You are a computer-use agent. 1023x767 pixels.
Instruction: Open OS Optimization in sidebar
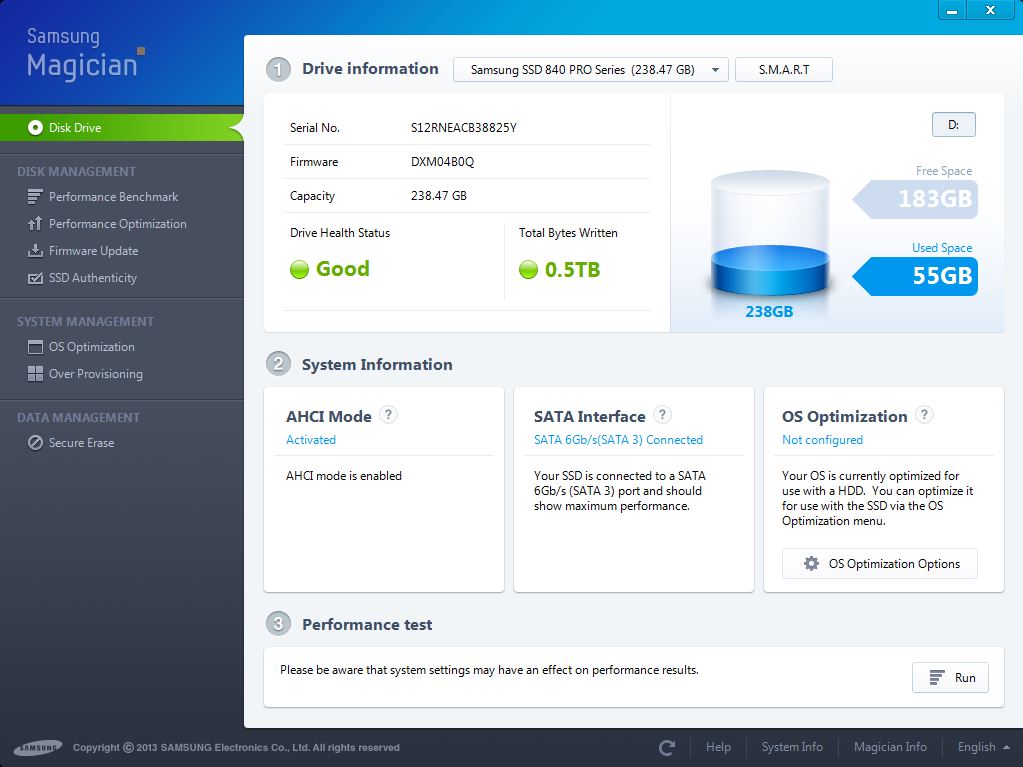pyautogui.click(x=91, y=347)
